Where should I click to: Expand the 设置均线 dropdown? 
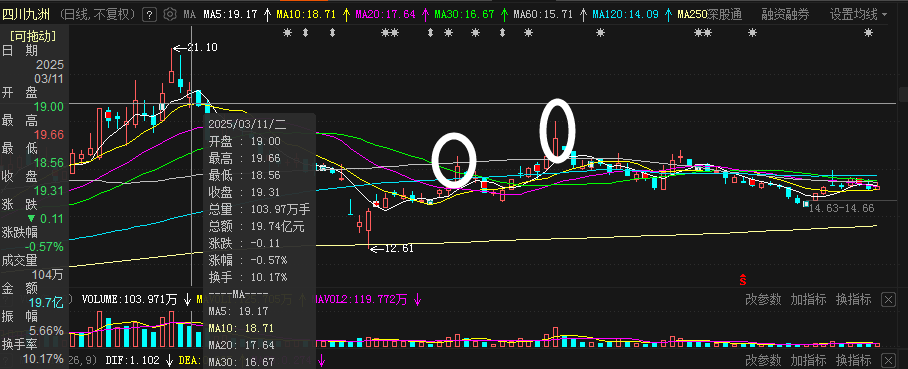[x=859, y=14]
